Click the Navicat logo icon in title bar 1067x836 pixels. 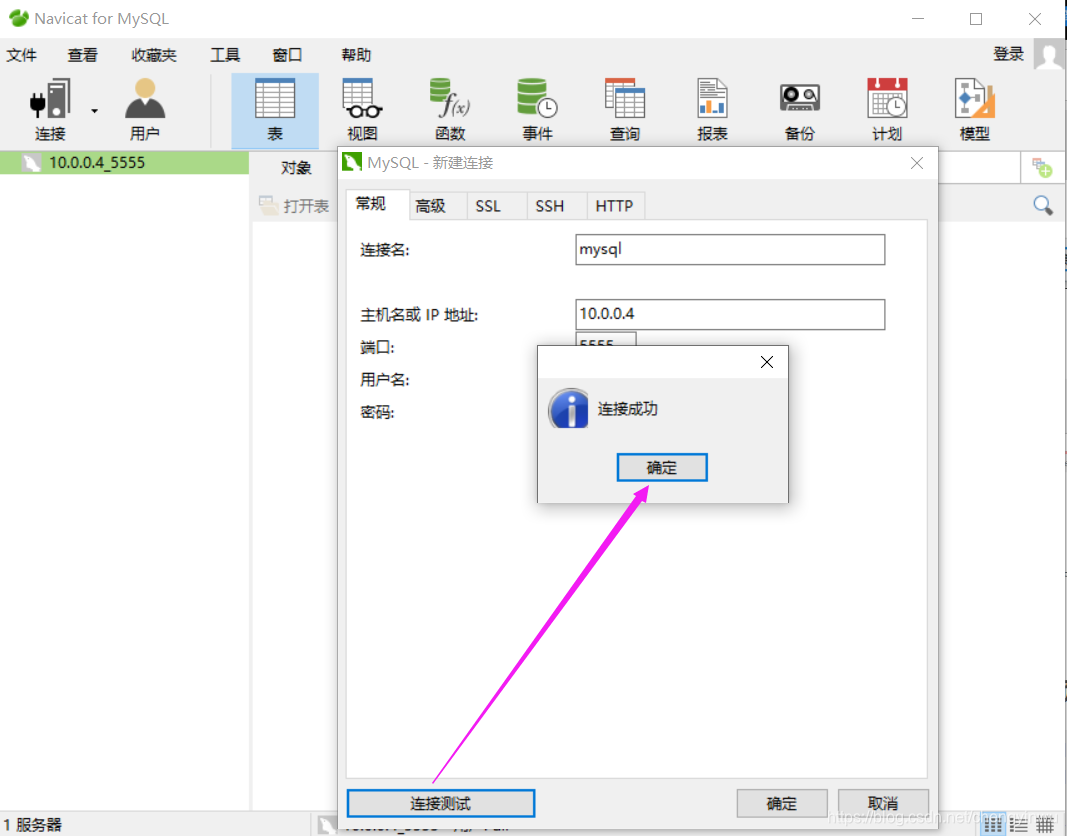[18, 18]
